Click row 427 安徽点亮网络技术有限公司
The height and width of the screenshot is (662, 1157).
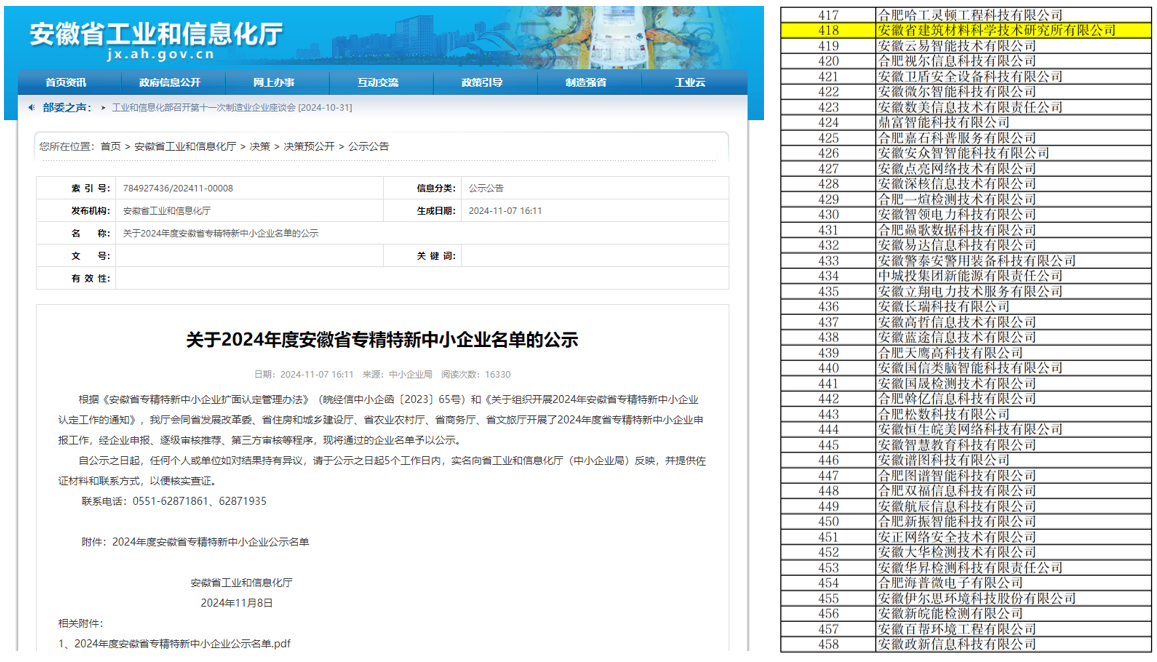click(956, 168)
